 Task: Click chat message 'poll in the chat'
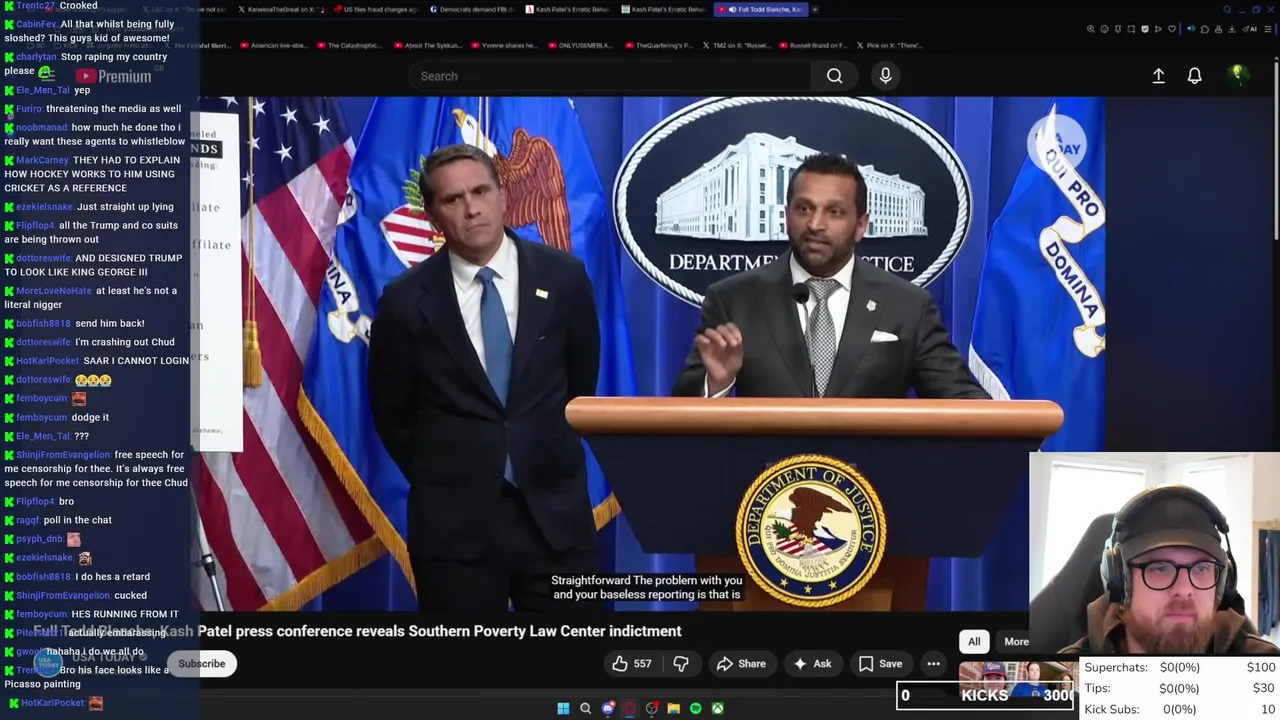[x=78, y=520]
